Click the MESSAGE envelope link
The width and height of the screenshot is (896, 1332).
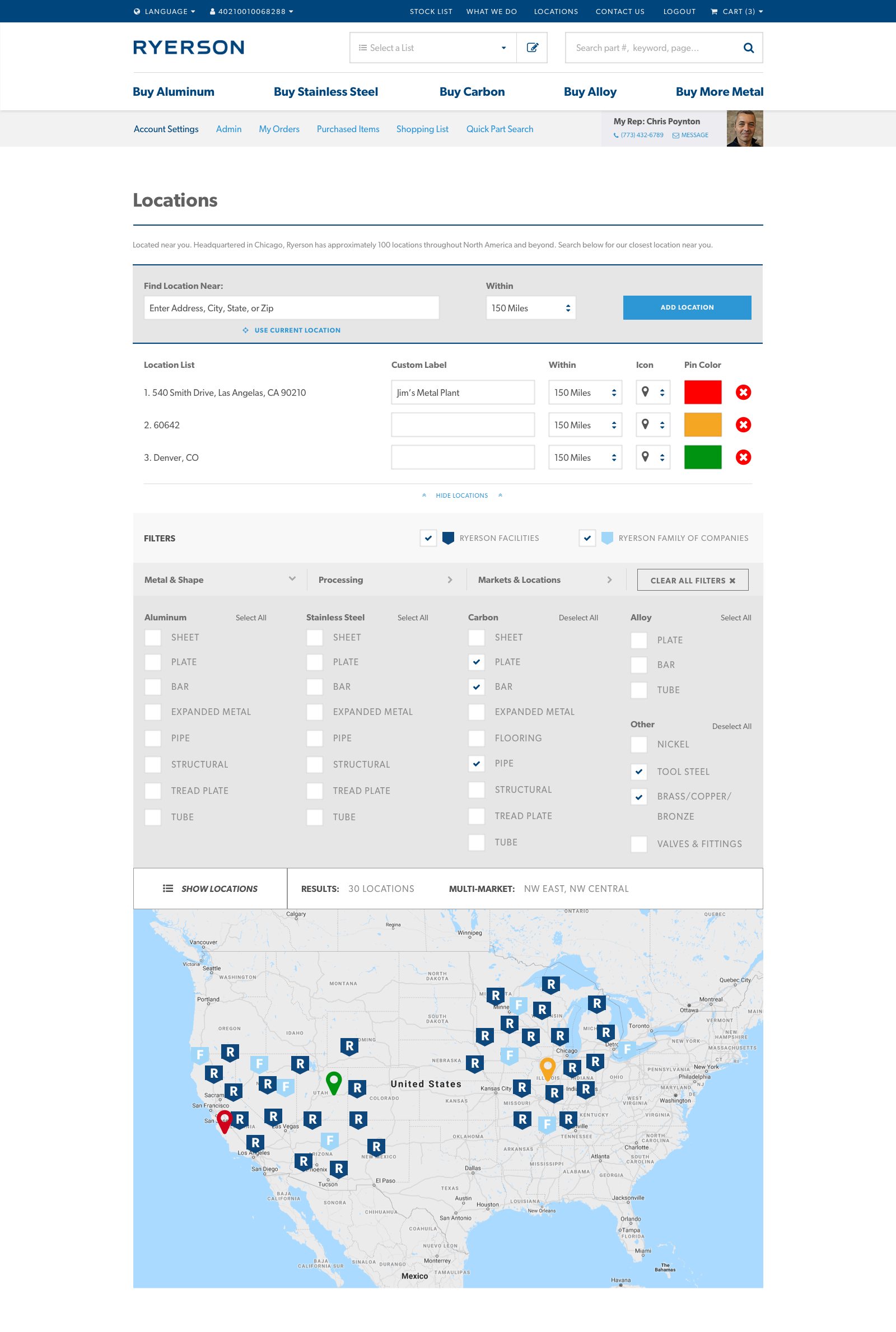tap(690, 135)
